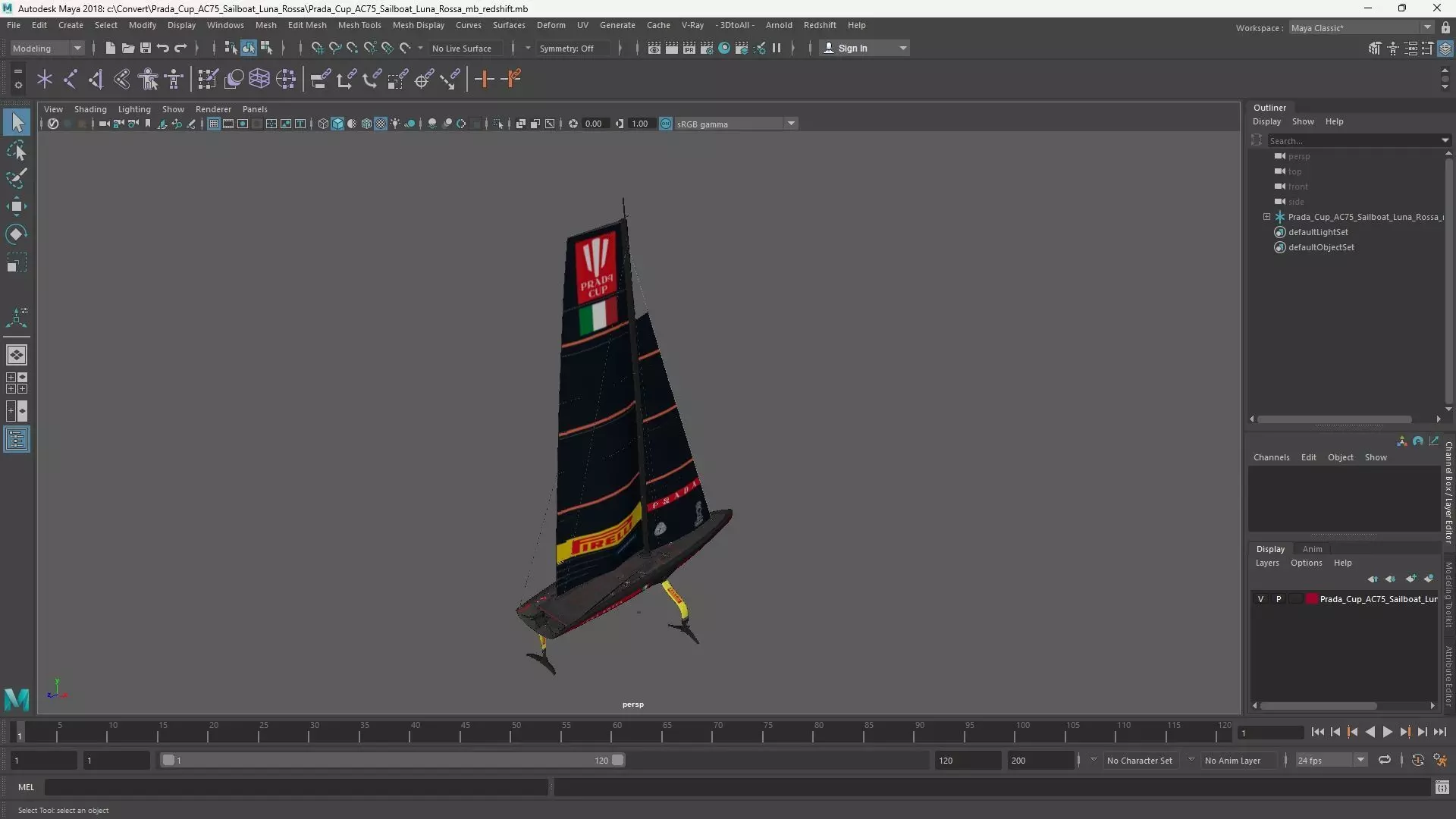Toggle grid display in viewport
The height and width of the screenshot is (819, 1456).
click(214, 124)
